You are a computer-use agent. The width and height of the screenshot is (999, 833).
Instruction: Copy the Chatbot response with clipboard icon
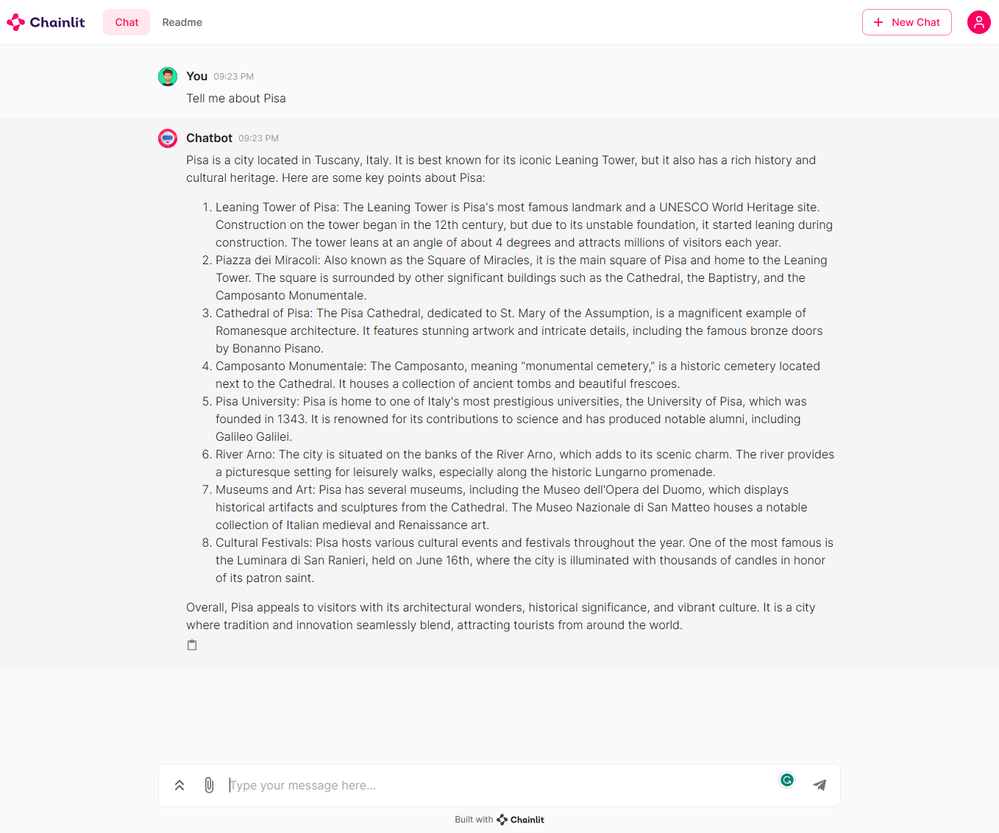tap(192, 645)
